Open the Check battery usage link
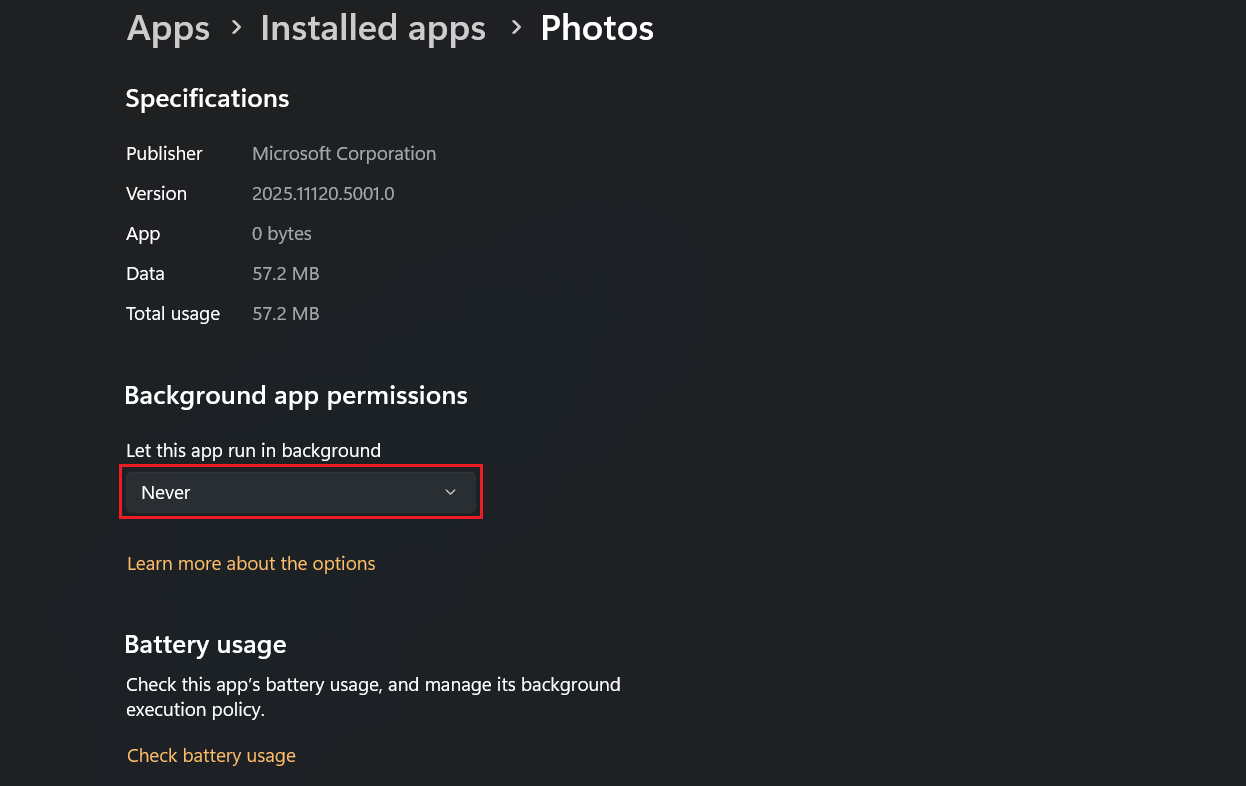The image size is (1246, 786). pos(211,756)
